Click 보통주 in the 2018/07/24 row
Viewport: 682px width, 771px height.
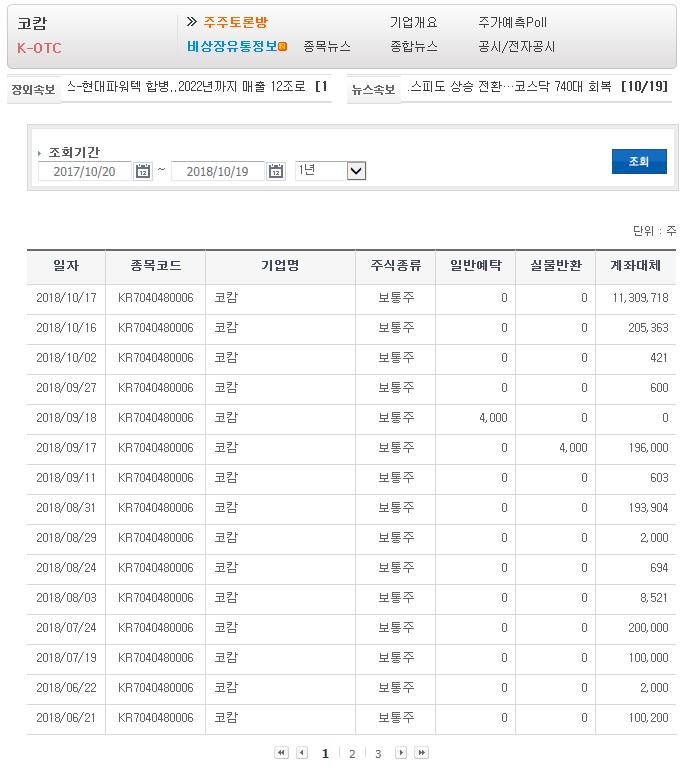(396, 627)
